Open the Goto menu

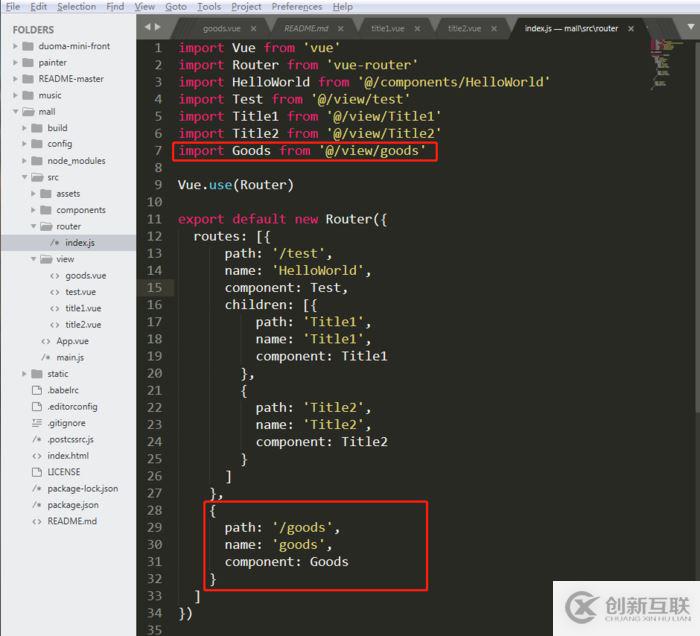coord(176,7)
